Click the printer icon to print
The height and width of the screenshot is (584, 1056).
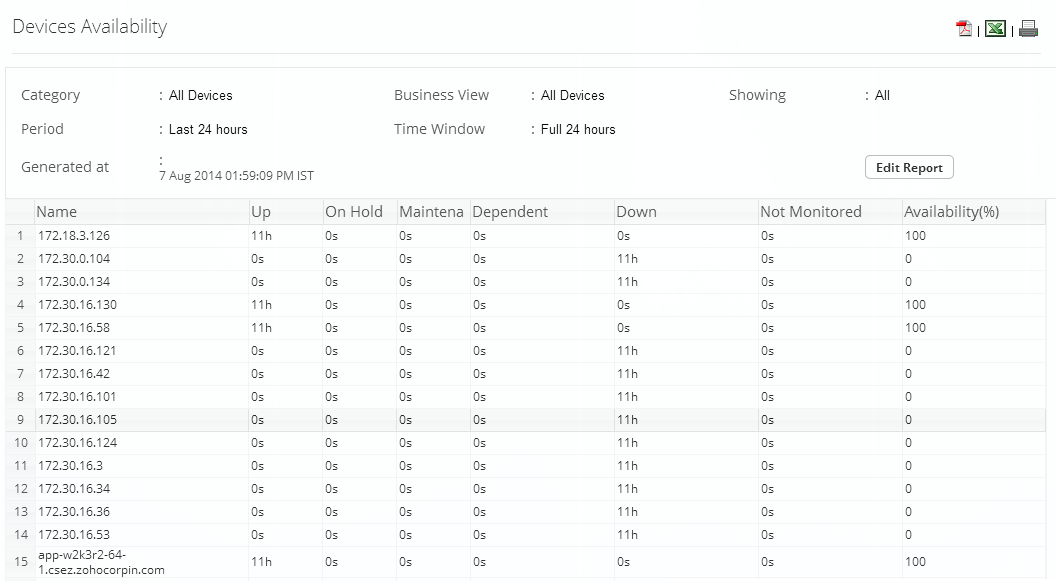pyautogui.click(x=1028, y=29)
